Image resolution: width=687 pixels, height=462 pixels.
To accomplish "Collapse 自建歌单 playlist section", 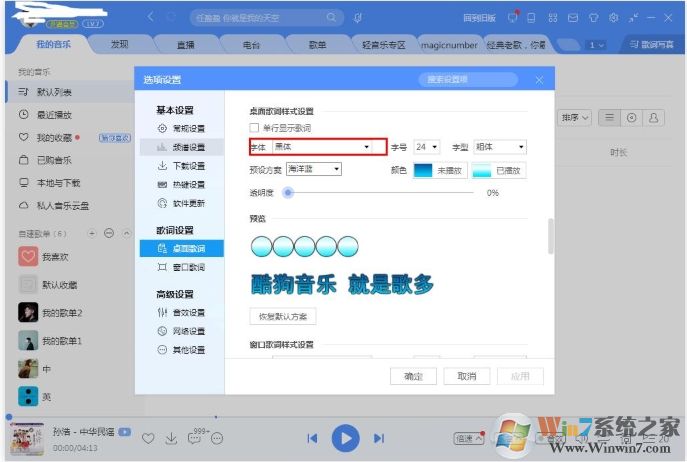I will pyautogui.click(x=127, y=233).
